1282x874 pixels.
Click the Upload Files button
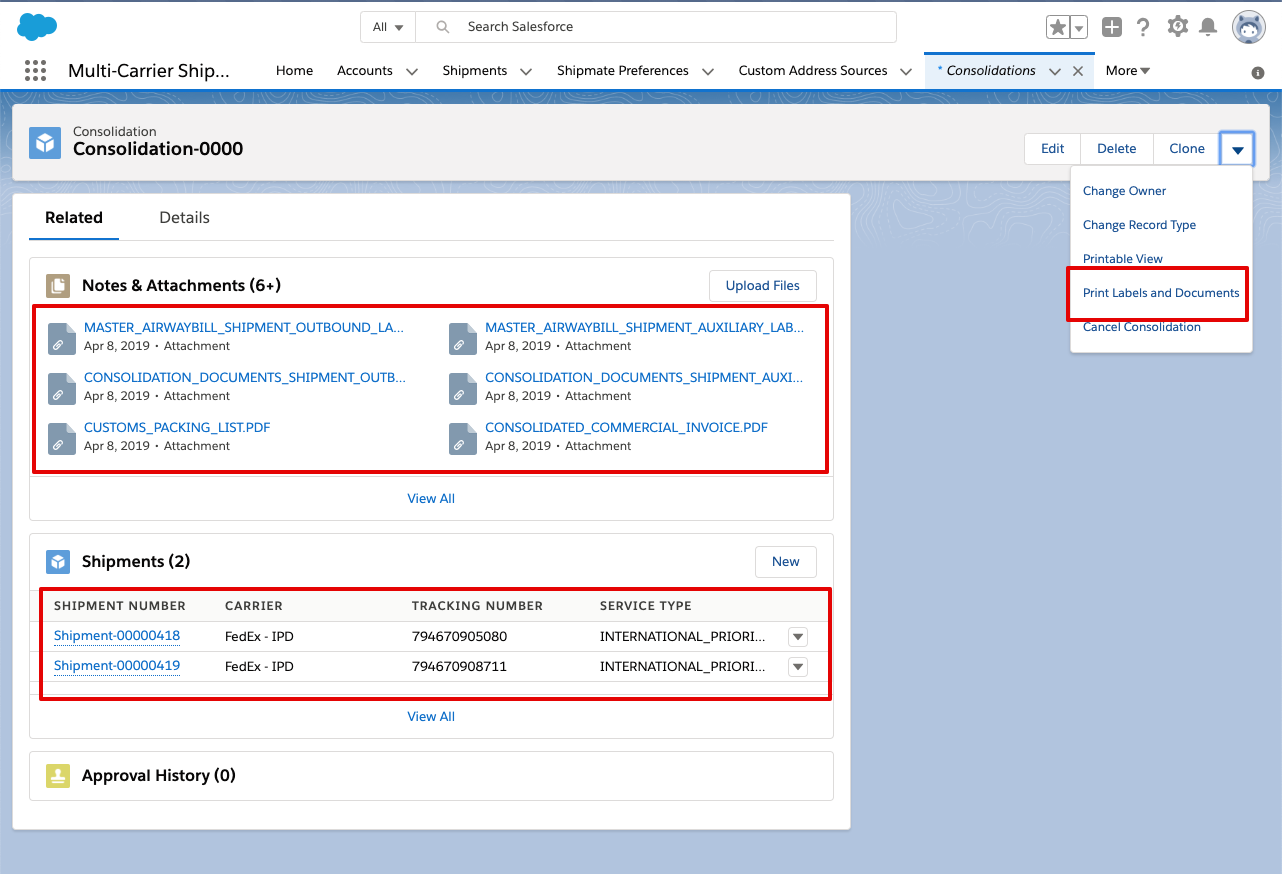763,286
